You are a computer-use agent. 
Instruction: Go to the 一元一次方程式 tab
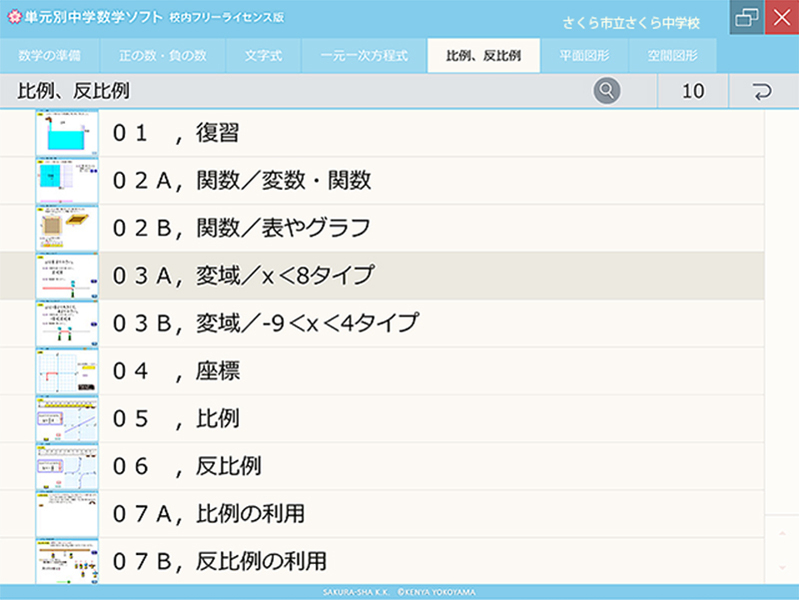(x=364, y=56)
